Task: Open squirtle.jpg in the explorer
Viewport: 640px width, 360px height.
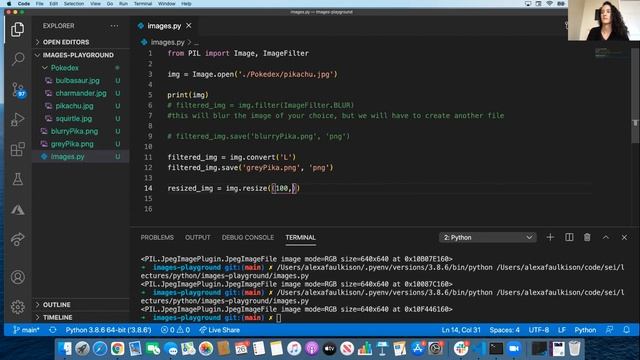Action: click(73, 118)
